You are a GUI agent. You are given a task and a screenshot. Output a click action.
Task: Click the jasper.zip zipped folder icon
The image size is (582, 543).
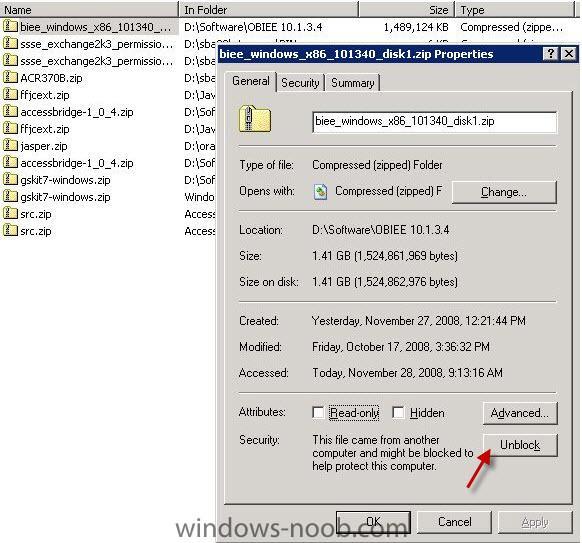(x=10, y=145)
